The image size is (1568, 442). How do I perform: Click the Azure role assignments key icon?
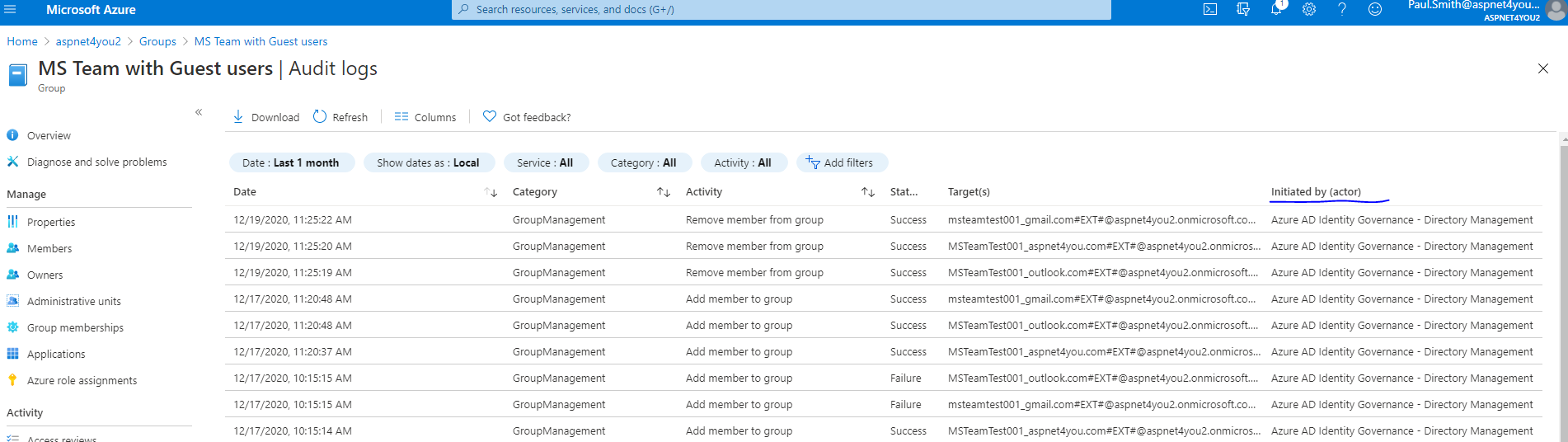pos(12,380)
